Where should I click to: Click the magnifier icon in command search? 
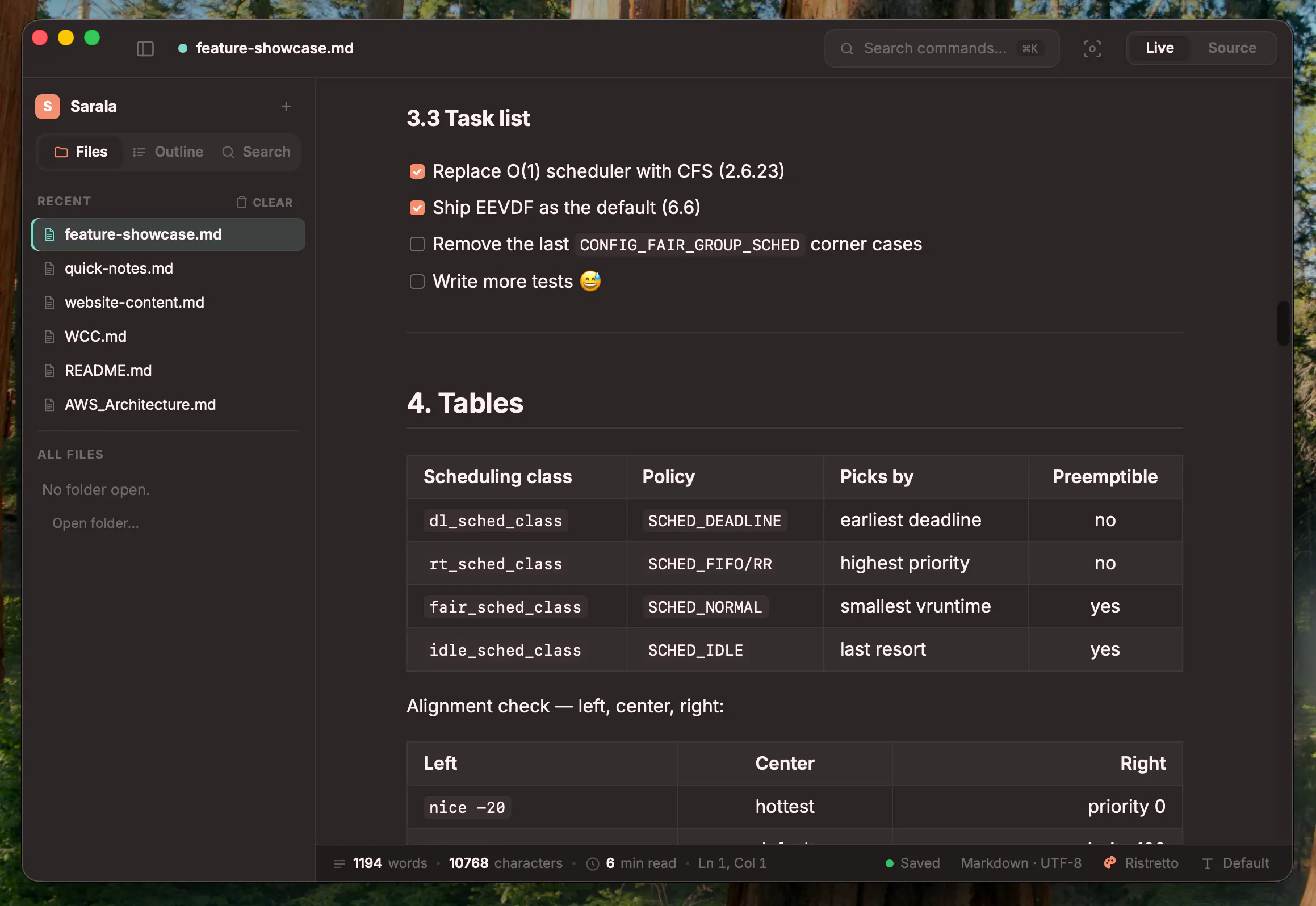[x=846, y=49]
